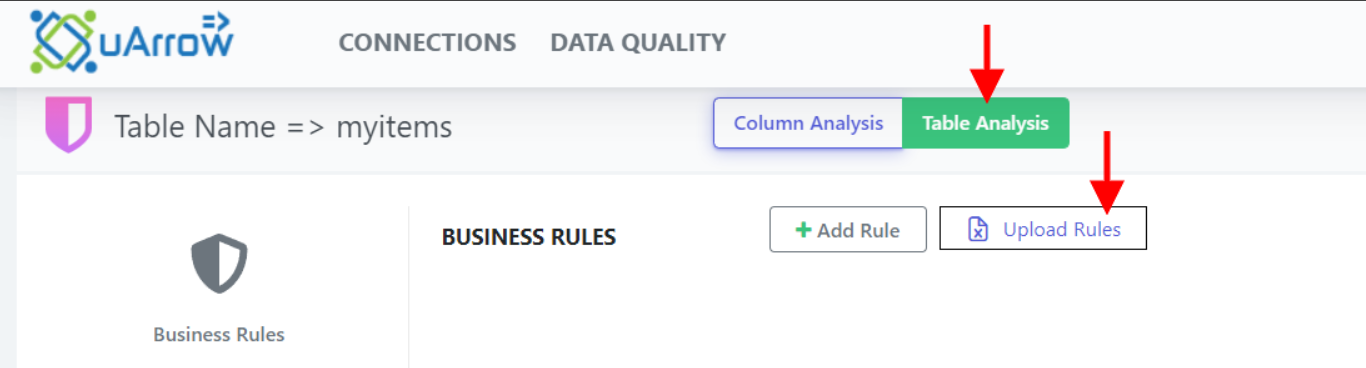Select the grey shield Business Rules icon
1366x368 pixels.
coord(219,263)
